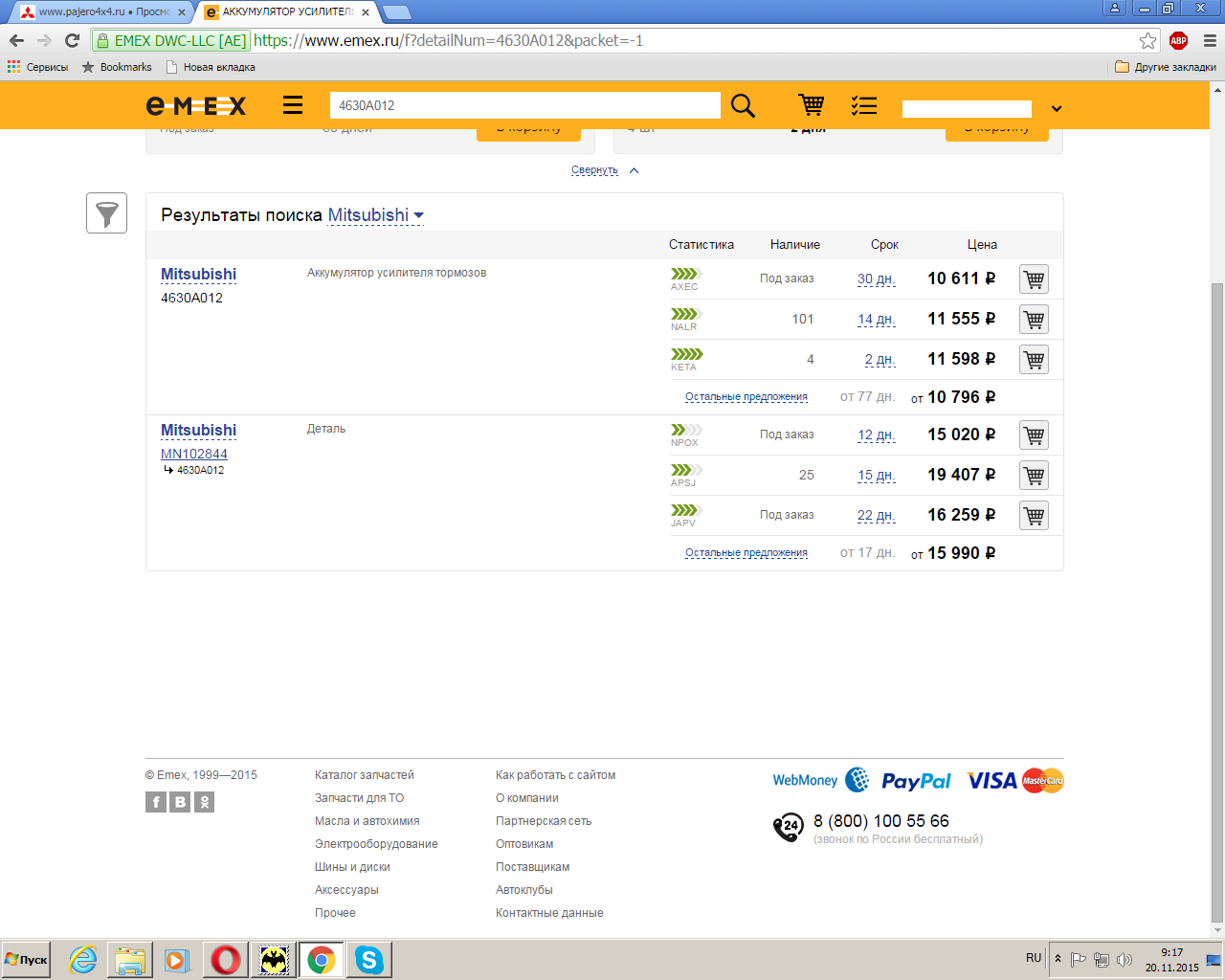This screenshot has height=980, width=1225.
Task: Open the shopping cart in the header
Action: (812, 104)
